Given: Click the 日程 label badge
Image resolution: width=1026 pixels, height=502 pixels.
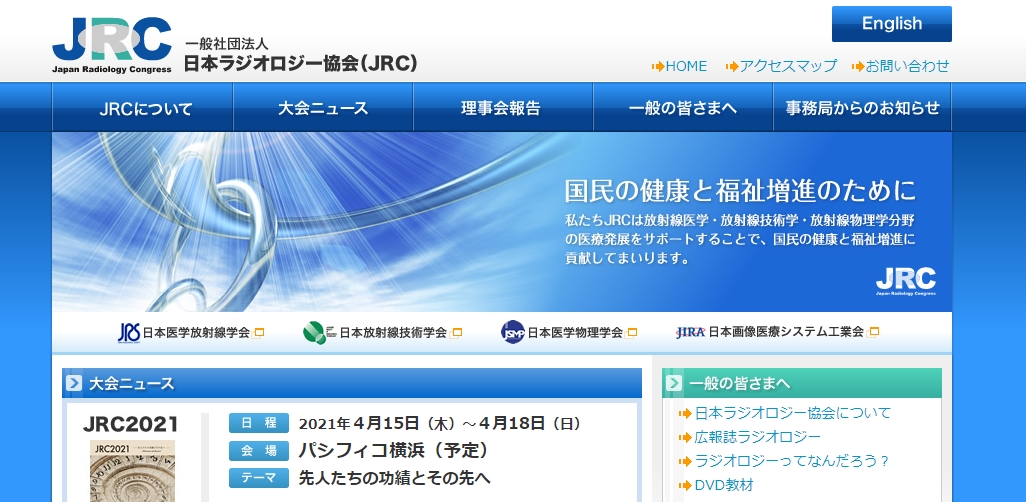Looking at the screenshot, I should tap(258, 423).
